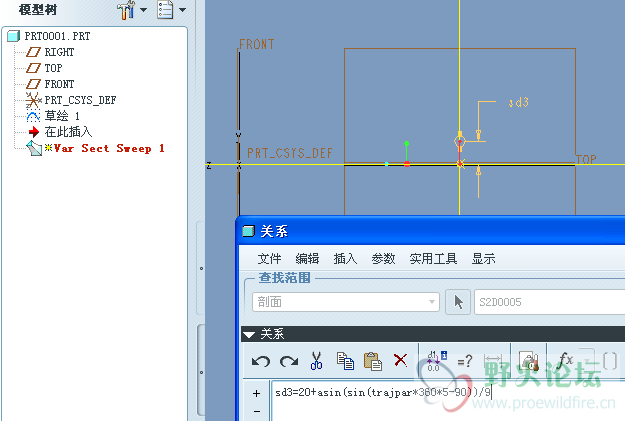
Task: Select PRT_CSYS_DEF coordinate system tree item
Action: point(80,100)
